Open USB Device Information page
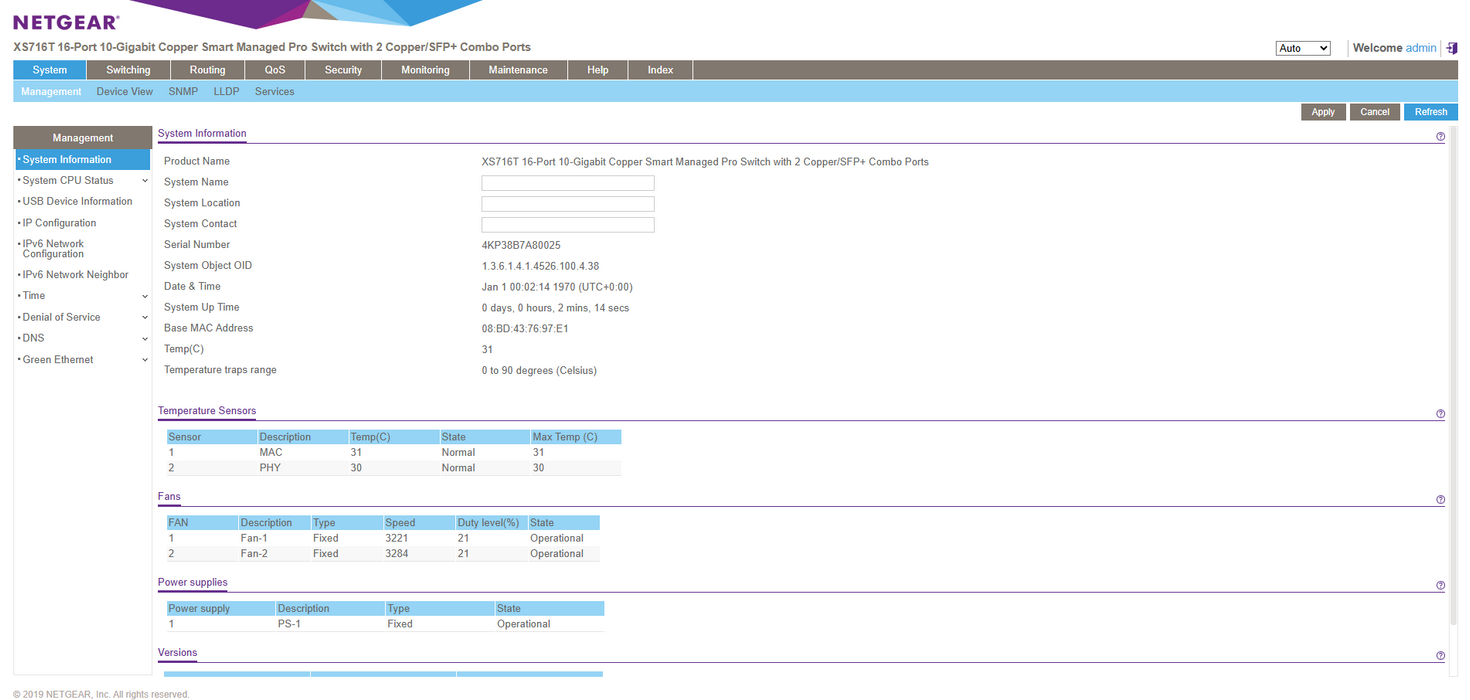The width and height of the screenshot is (1470, 700). click(77, 201)
